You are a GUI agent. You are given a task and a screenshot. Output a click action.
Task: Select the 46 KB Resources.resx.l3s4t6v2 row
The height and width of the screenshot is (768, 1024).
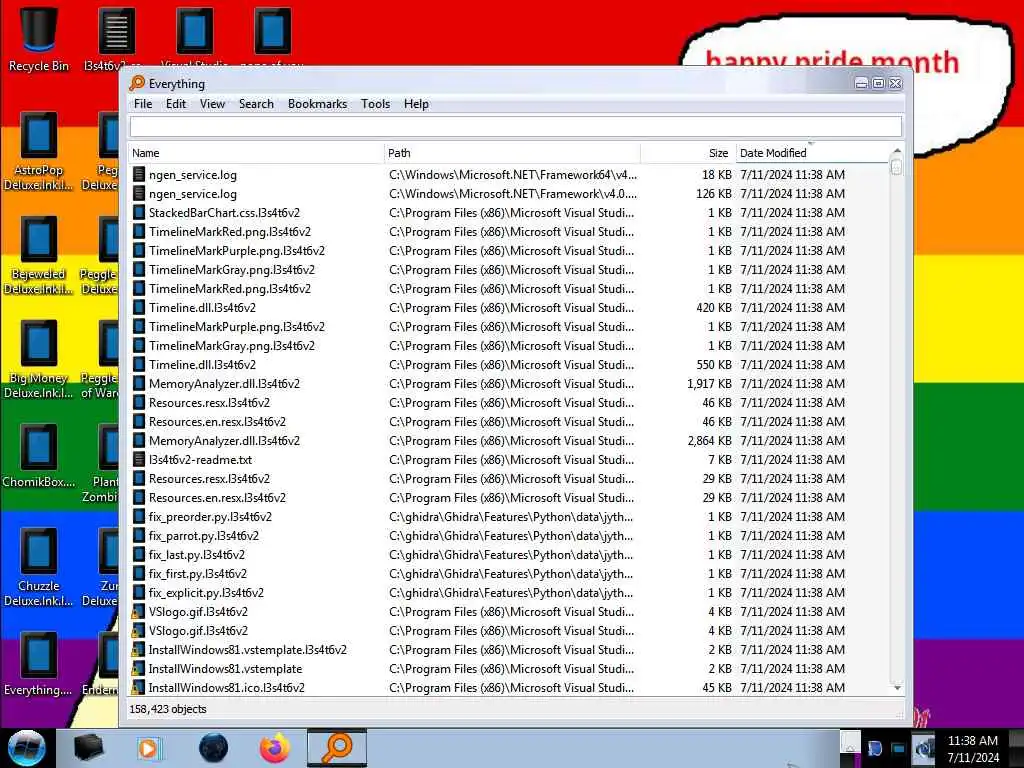pyautogui.click(x=509, y=402)
